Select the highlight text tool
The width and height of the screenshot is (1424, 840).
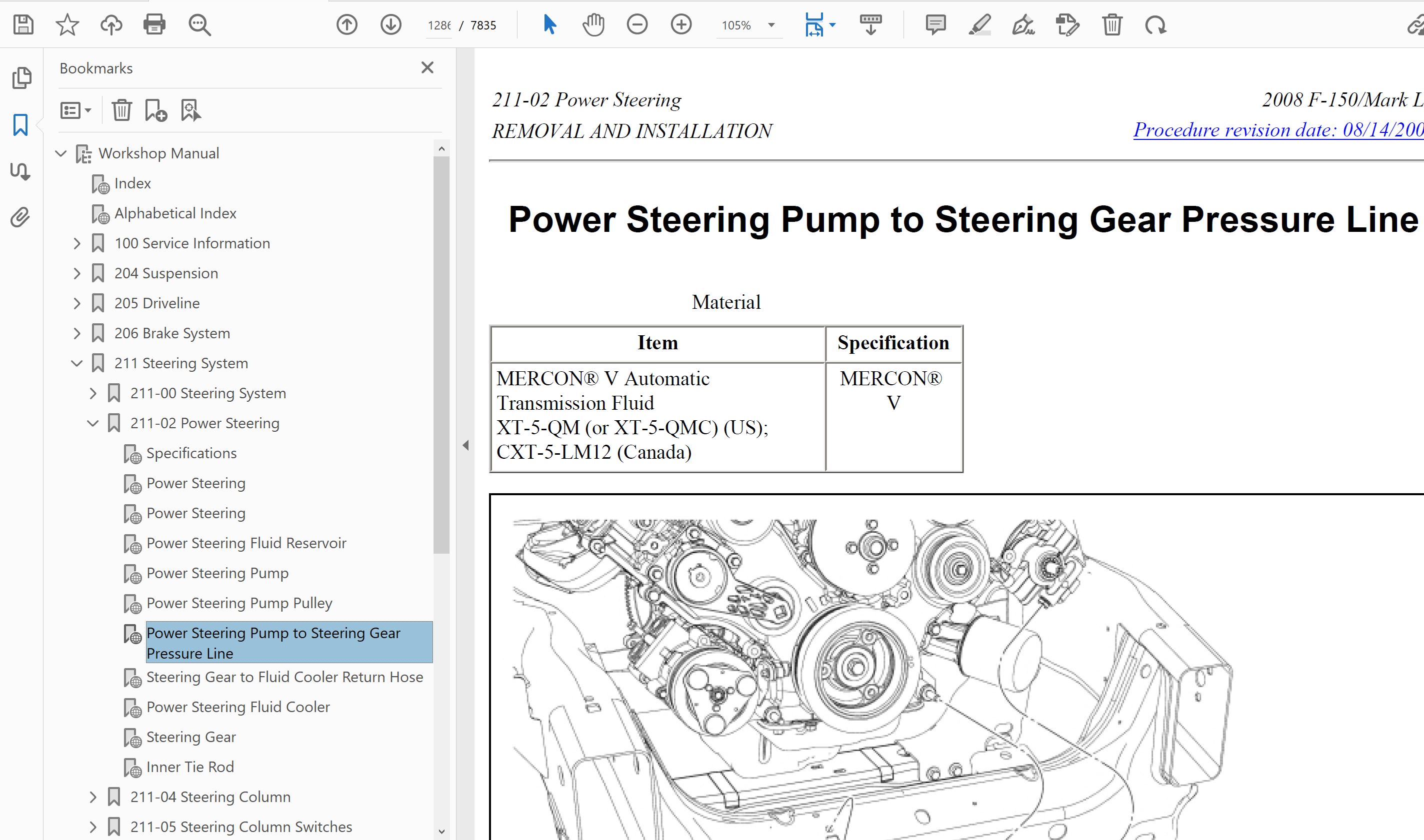click(979, 25)
